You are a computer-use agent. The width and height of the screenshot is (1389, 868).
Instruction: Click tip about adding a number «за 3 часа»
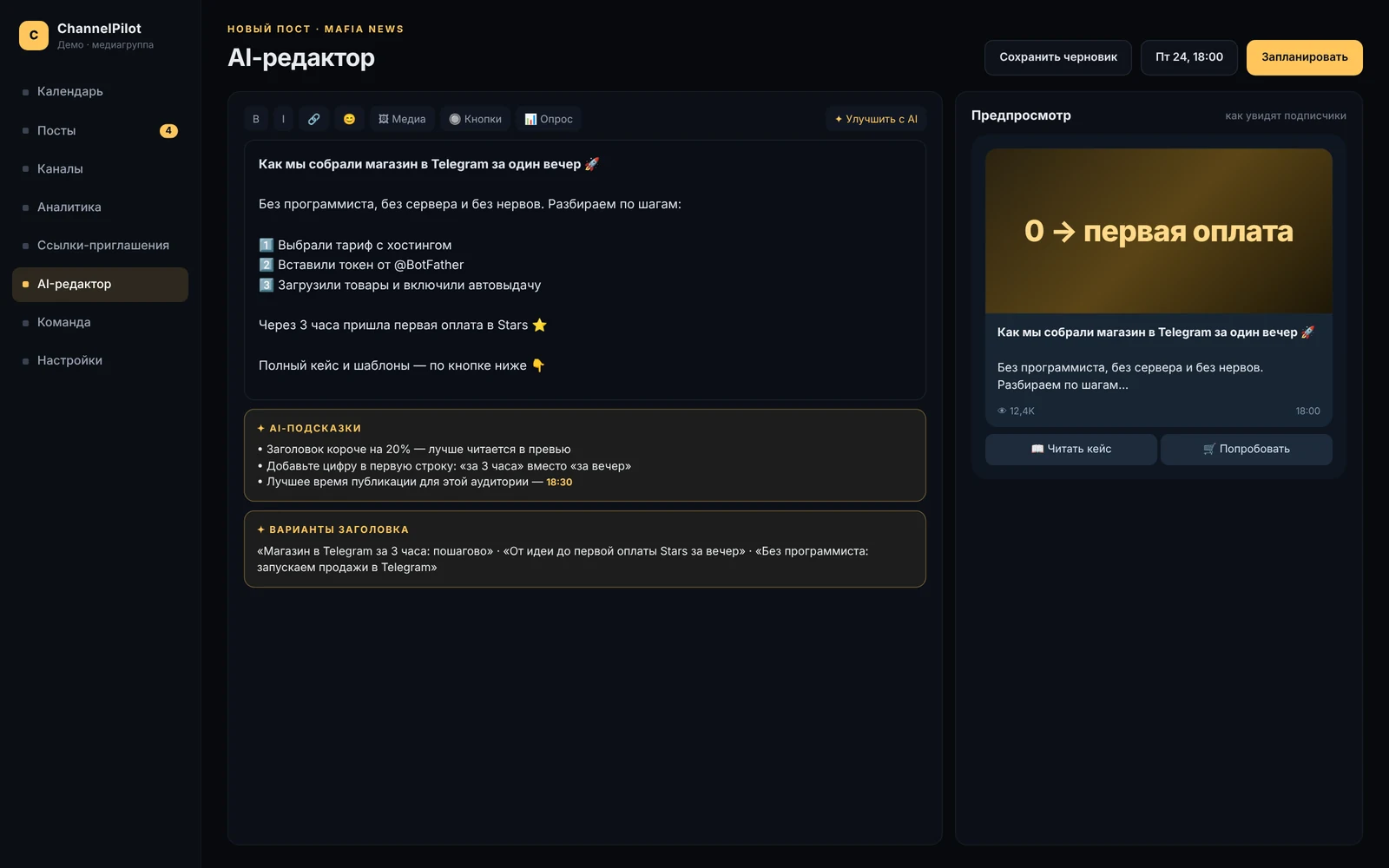point(444,466)
